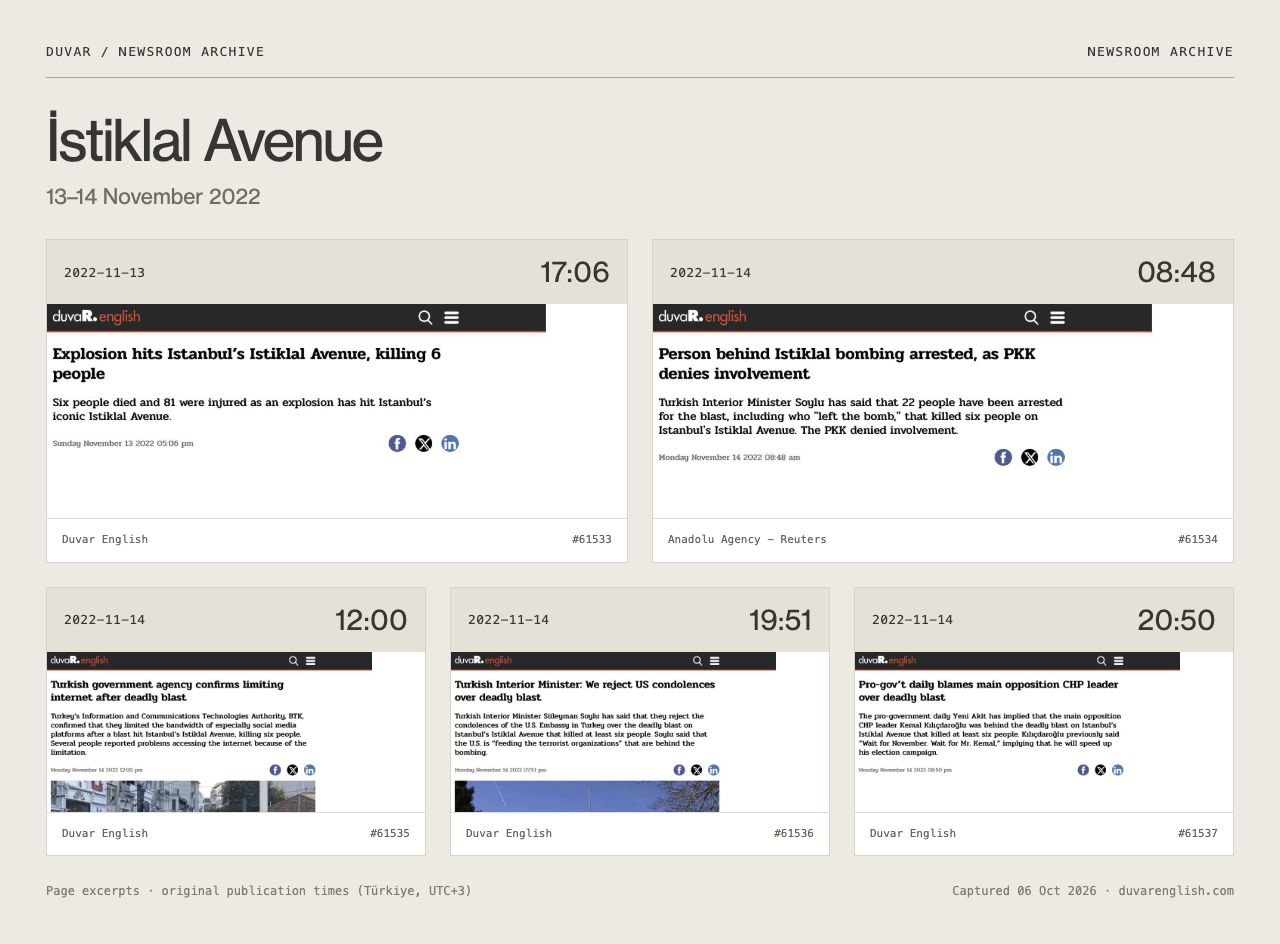
Task: Open hamburger menu in the 17:06 explosion excerpt
Action: click(x=452, y=318)
